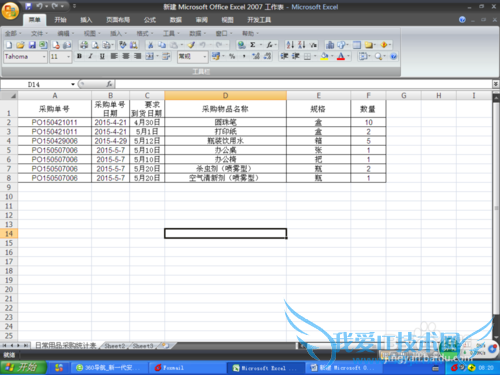Create a new workbook from classic toolbar

9,45
